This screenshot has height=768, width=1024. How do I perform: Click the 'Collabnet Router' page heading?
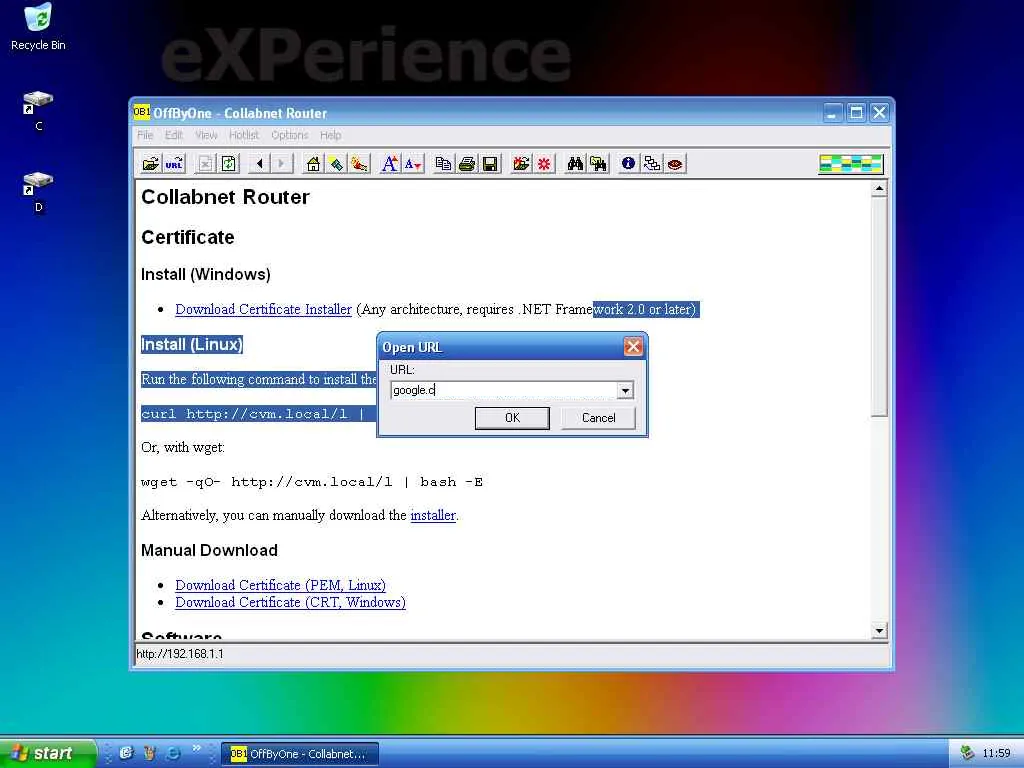(x=225, y=197)
